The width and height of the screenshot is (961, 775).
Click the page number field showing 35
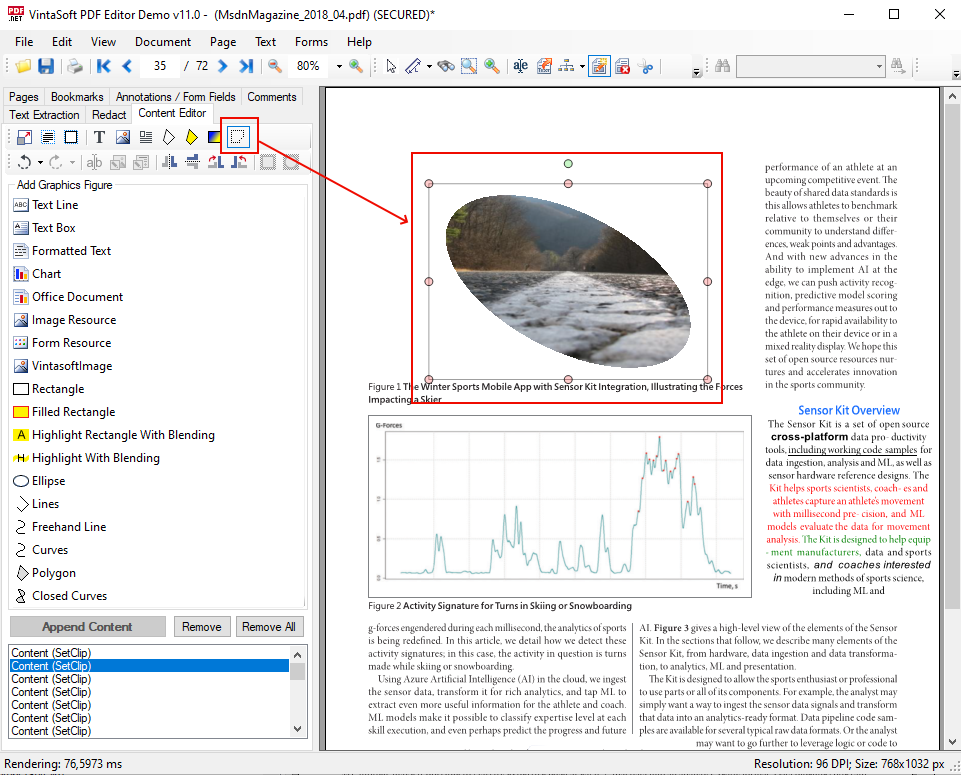(160, 66)
